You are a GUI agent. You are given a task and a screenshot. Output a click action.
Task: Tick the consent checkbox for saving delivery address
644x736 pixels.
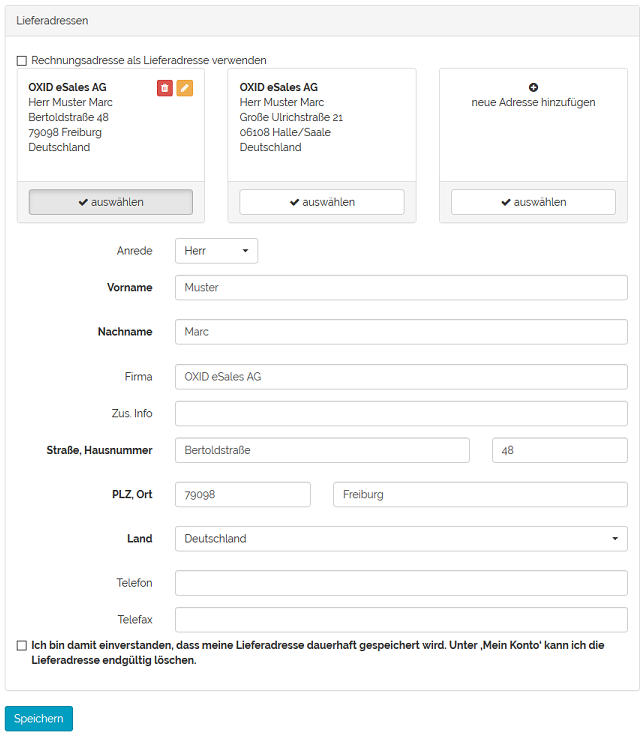[22, 646]
